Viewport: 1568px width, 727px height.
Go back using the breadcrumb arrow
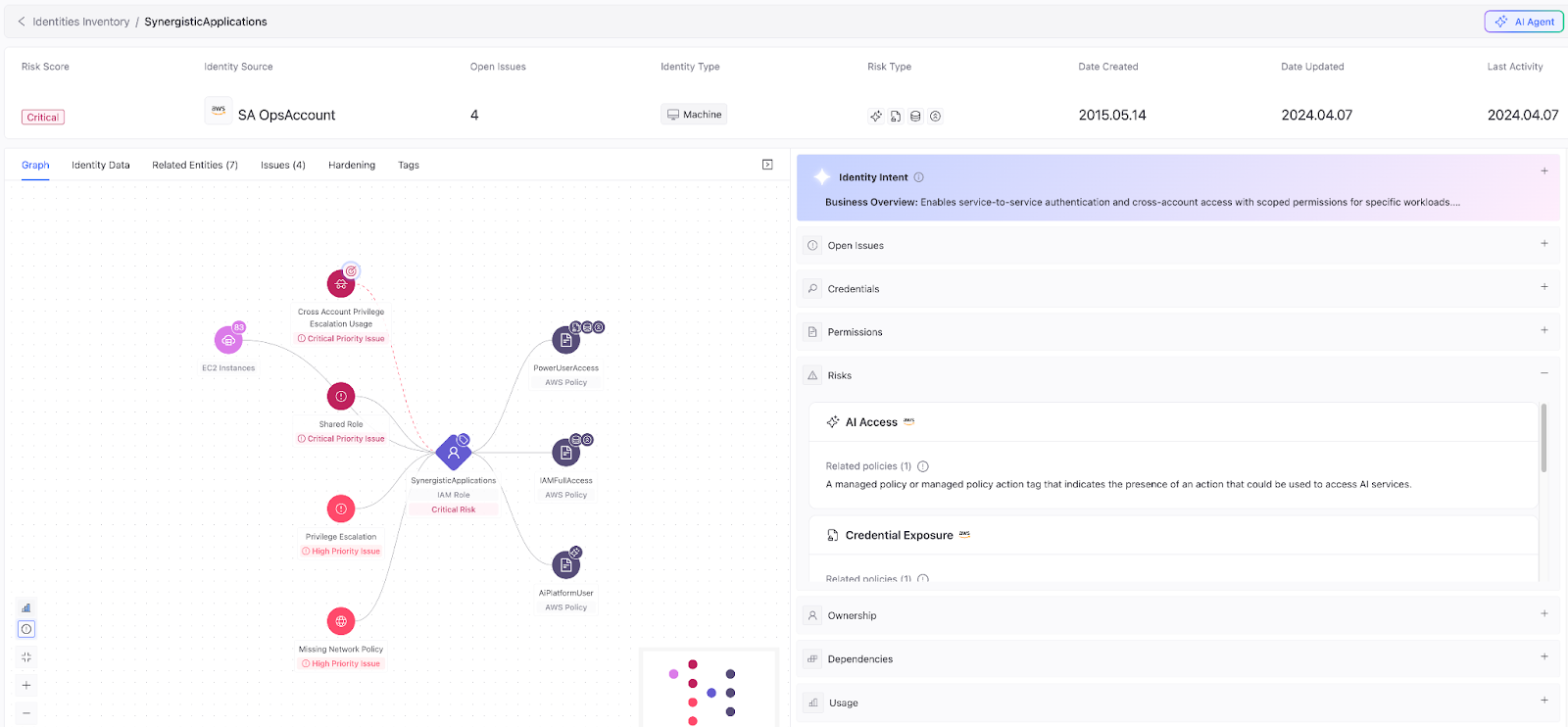(22, 22)
